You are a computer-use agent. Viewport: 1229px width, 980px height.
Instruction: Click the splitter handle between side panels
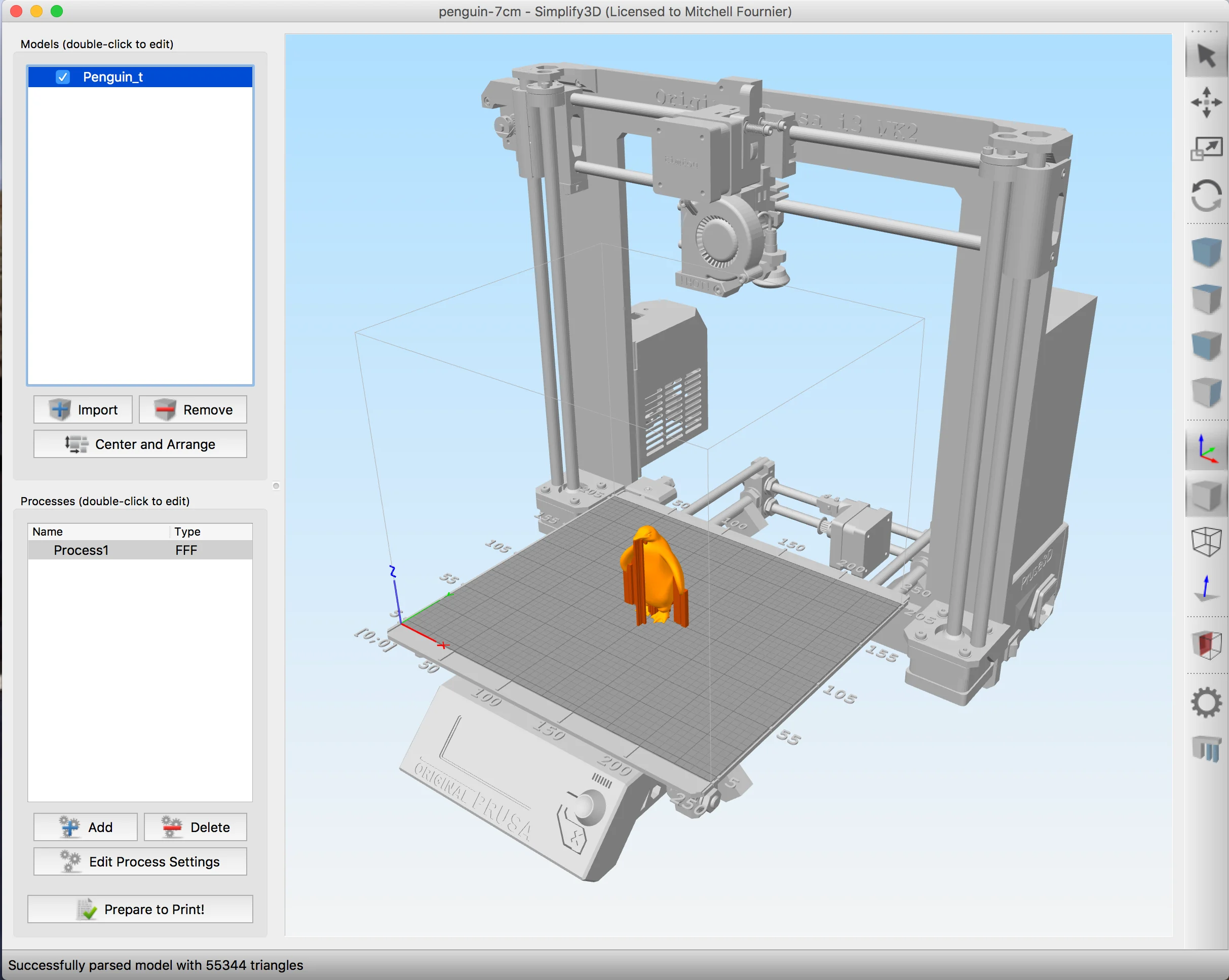(276, 486)
